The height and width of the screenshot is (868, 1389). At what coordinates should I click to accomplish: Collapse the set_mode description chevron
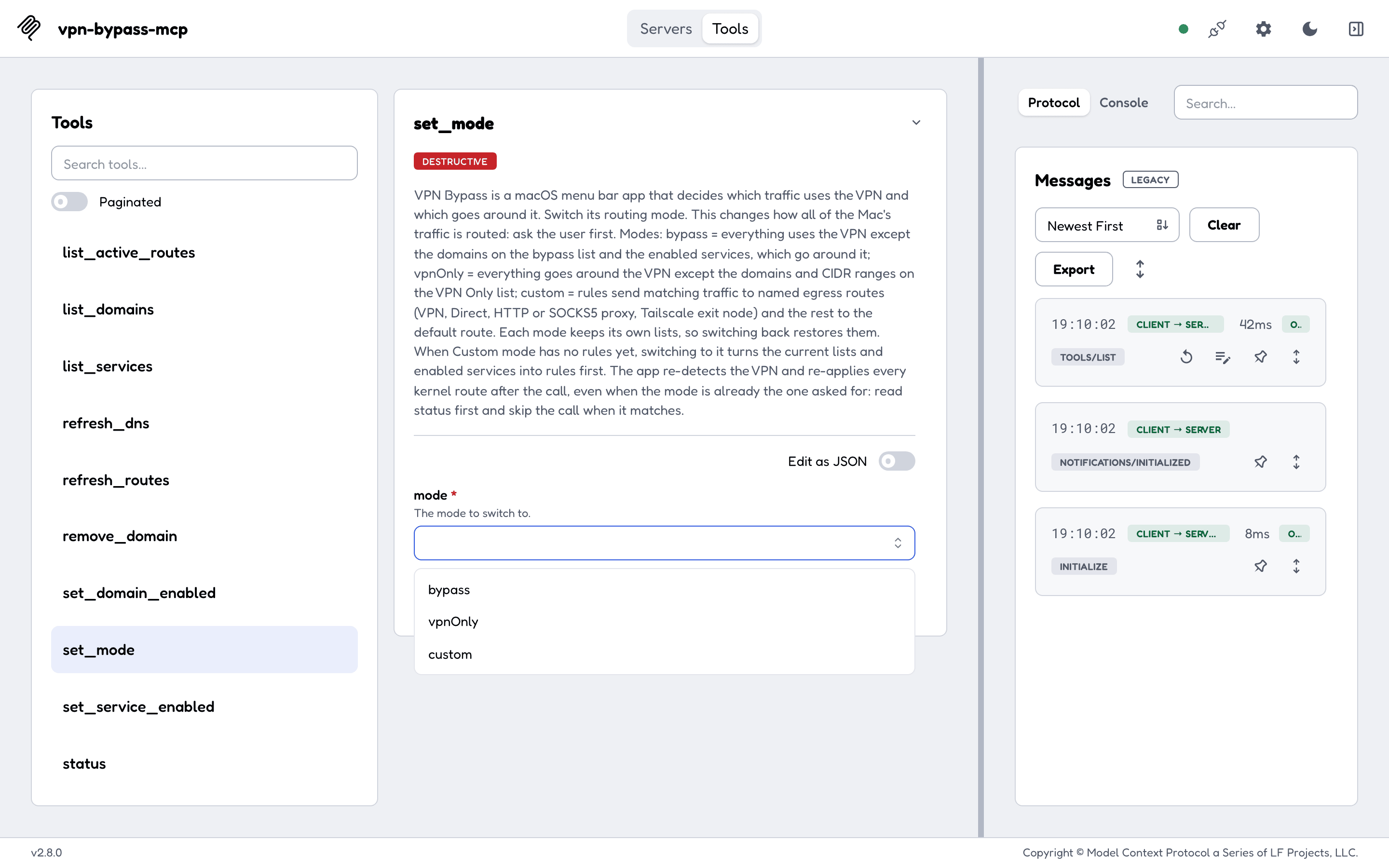click(x=916, y=122)
